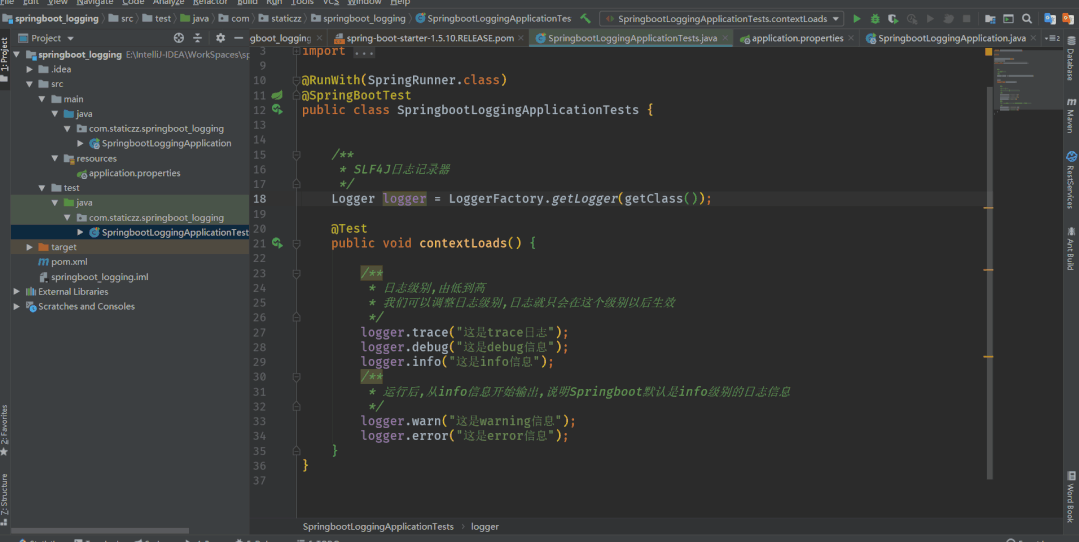
Task: Start debugging with the green bug icon
Action: [875, 19]
